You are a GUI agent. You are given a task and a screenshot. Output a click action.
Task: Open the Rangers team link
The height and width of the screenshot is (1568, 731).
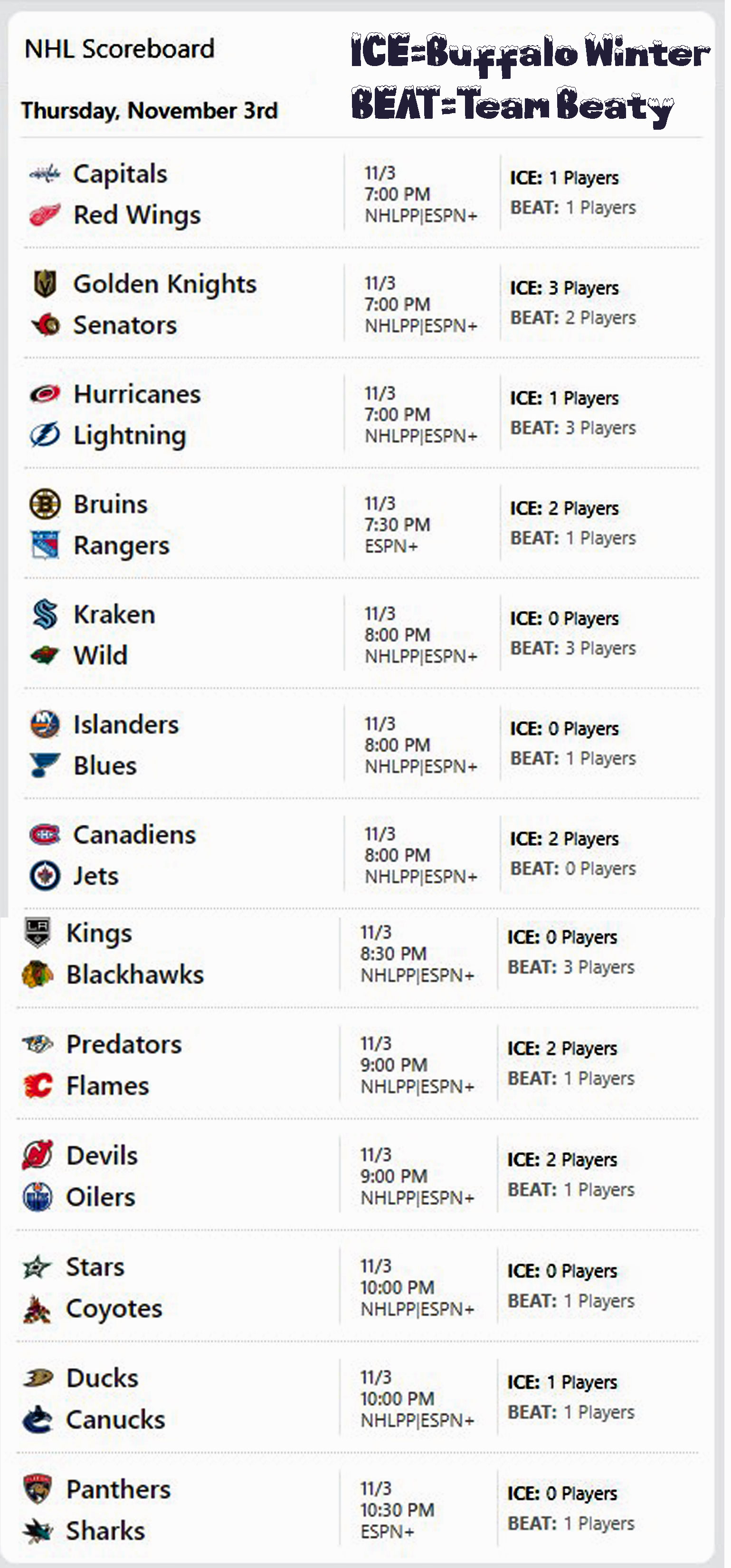pyautogui.click(x=121, y=546)
